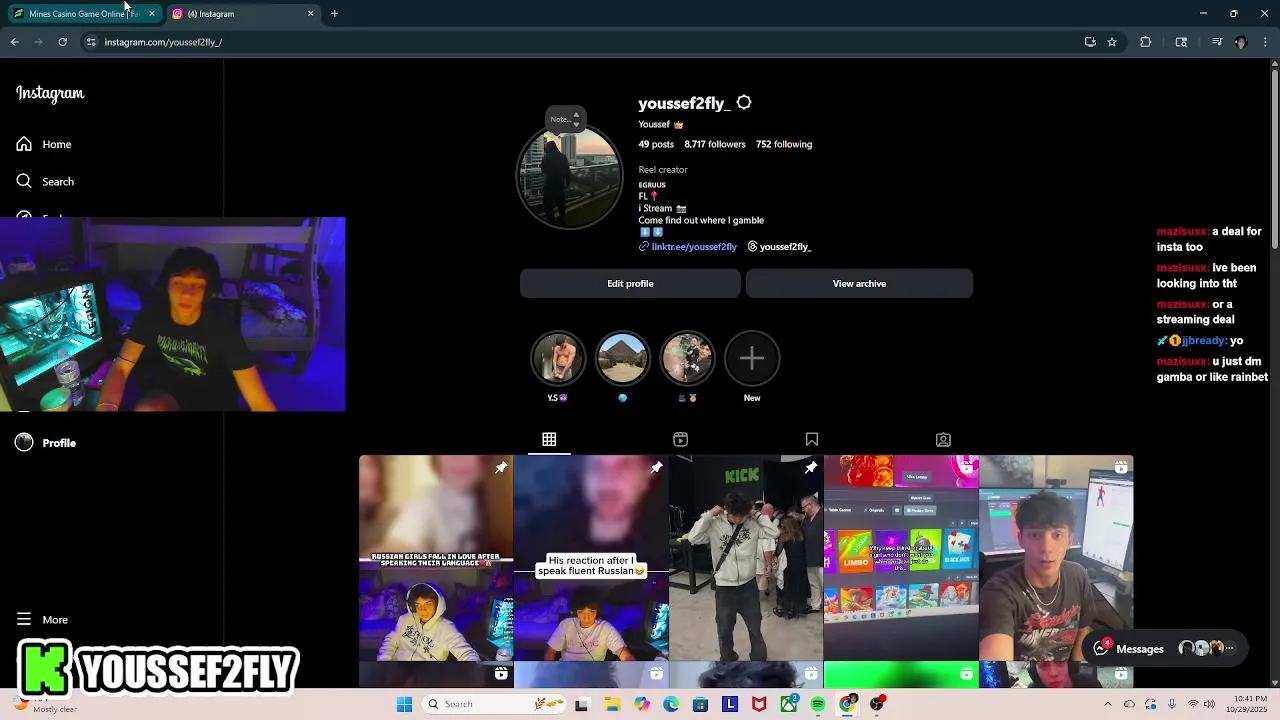Screen dimensions: 1280x720
Task: Switch to the Saved bookmark tab
Action: point(812,439)
